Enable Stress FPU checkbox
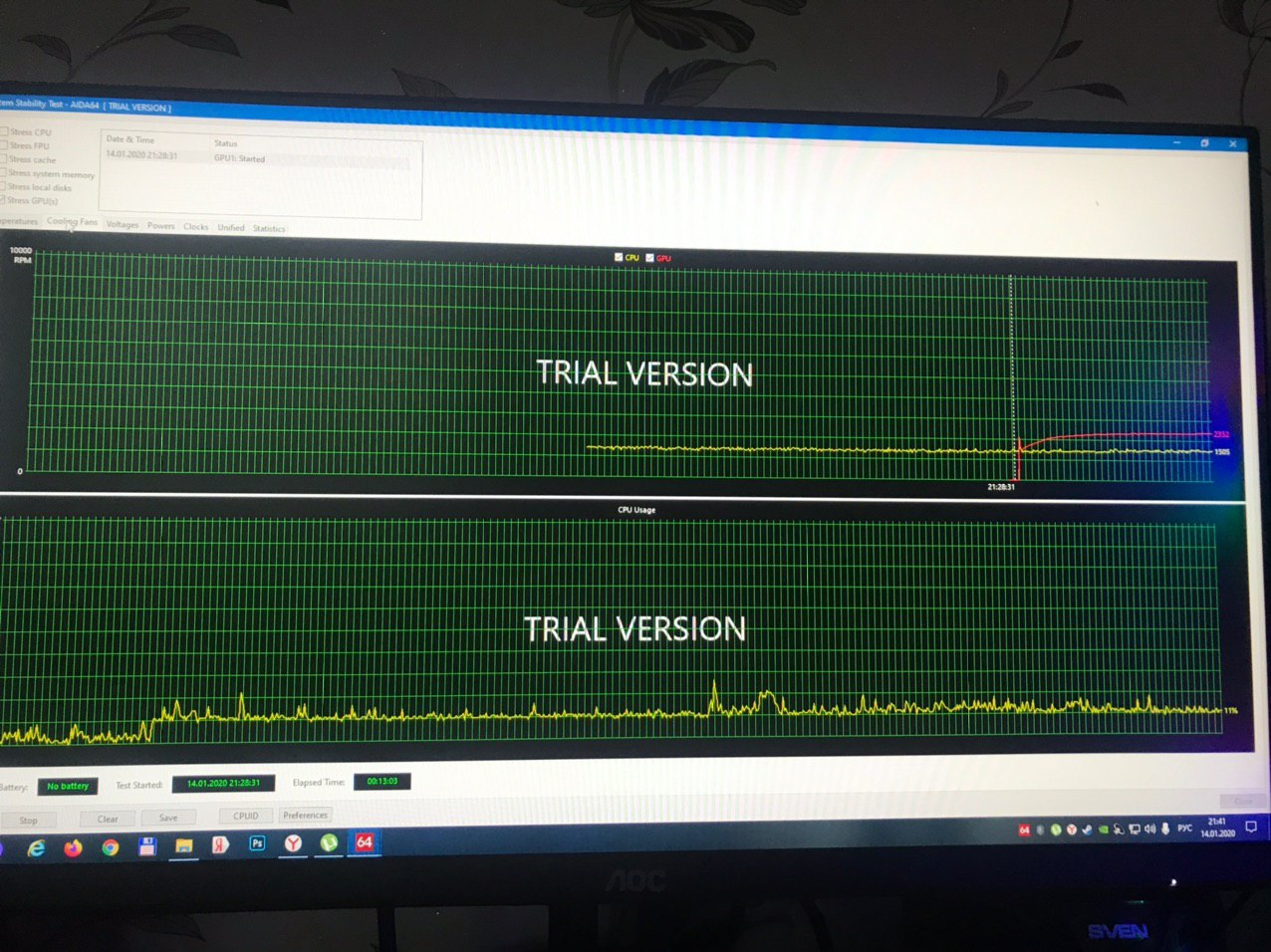The image size is (1271, 952). pos(4,145)
